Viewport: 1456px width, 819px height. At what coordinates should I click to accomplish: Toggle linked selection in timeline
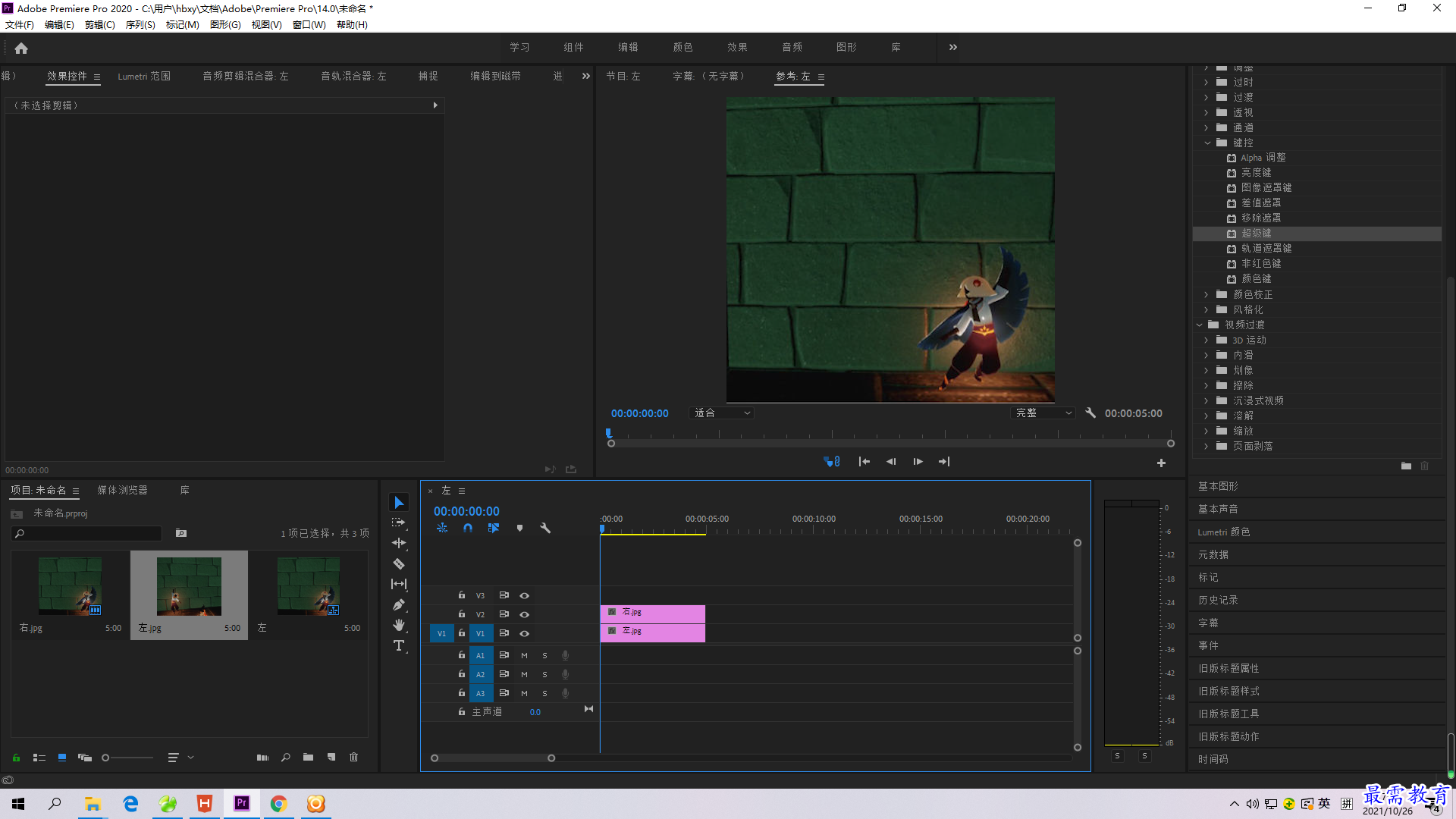(x=494, y=528)
